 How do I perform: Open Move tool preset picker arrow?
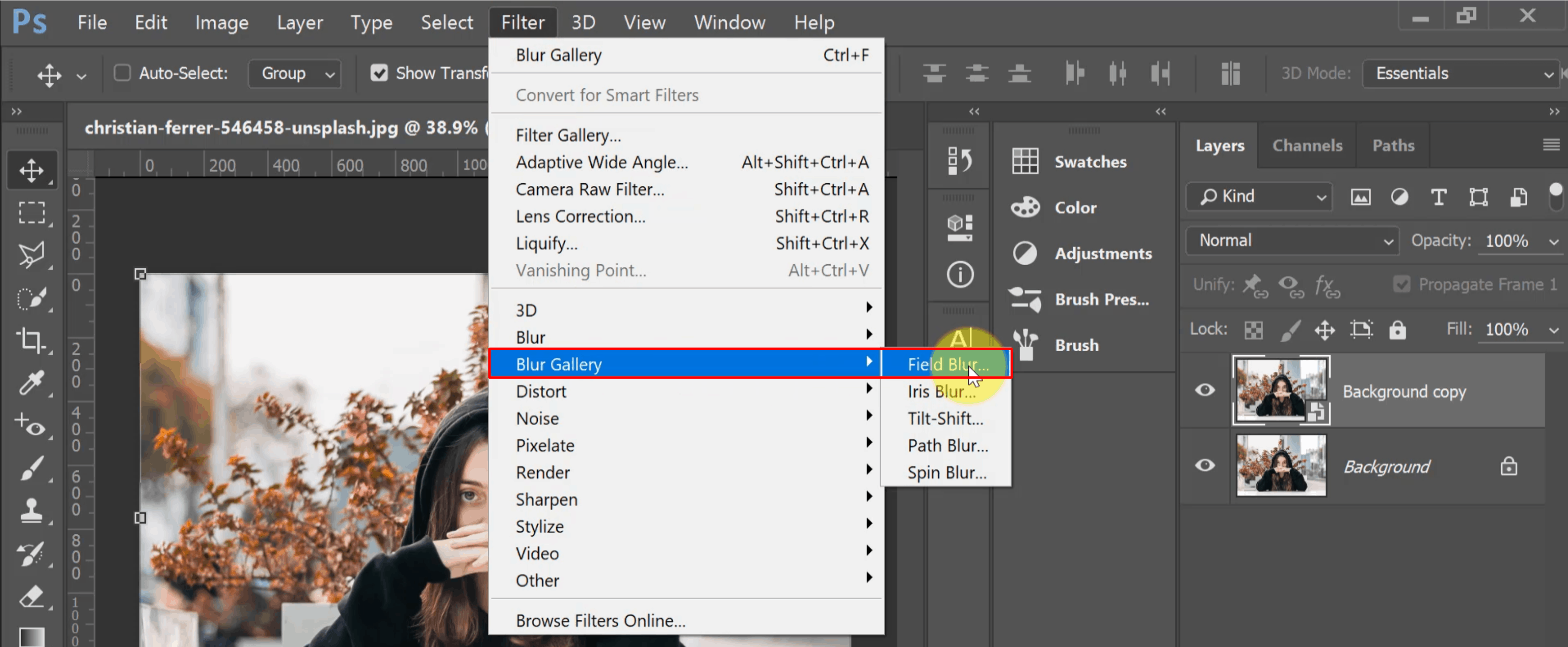click(81, 76)
